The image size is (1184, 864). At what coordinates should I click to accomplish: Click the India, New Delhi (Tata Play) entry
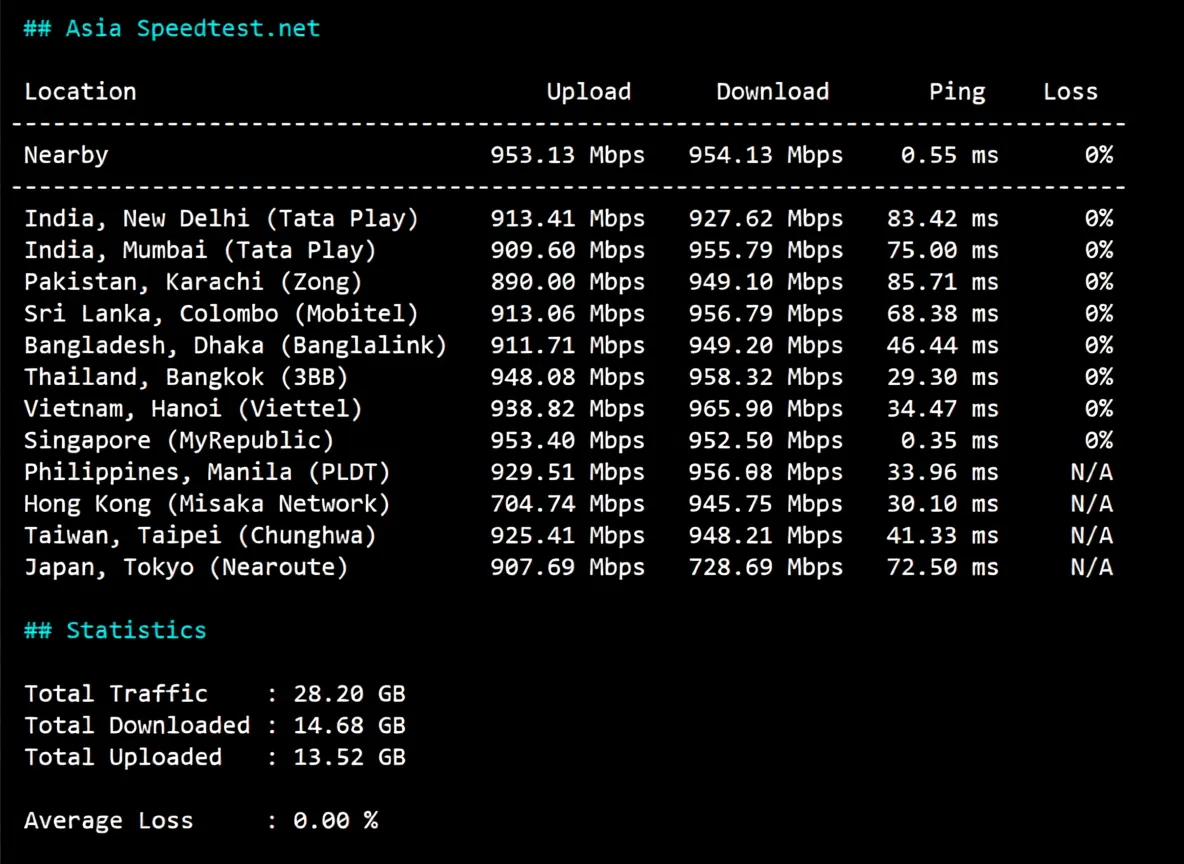[221, 218]
